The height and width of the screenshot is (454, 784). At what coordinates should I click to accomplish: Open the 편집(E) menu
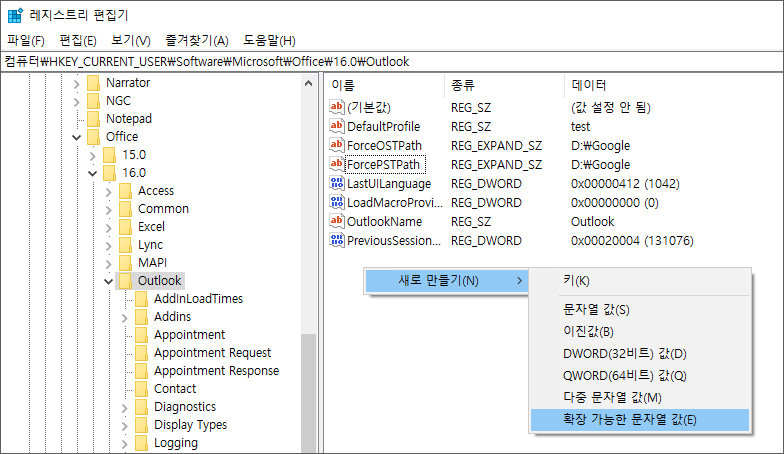[78, 40]
